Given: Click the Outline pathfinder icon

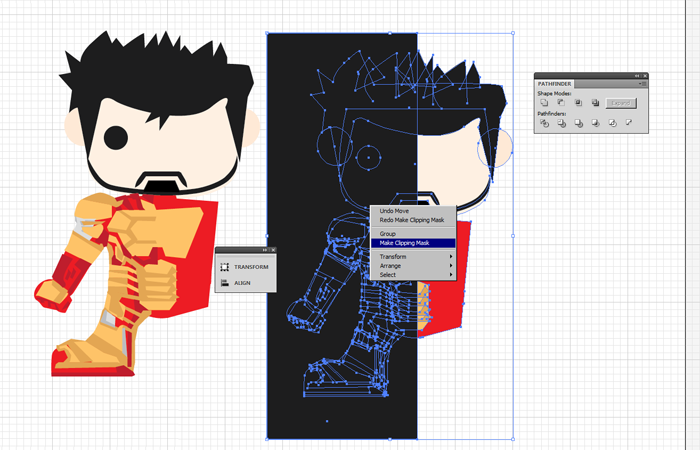Looking at the screenshot, I should (612, 123).
